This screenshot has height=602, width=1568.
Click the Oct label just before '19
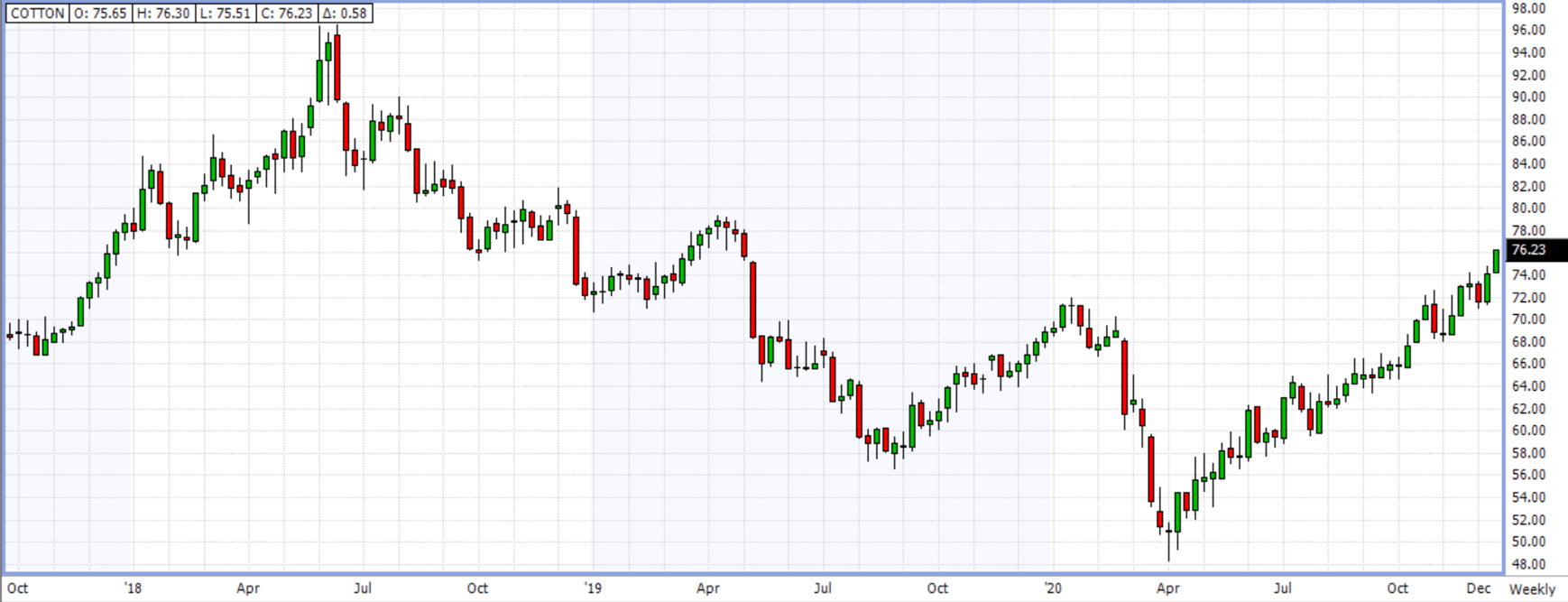477,588
